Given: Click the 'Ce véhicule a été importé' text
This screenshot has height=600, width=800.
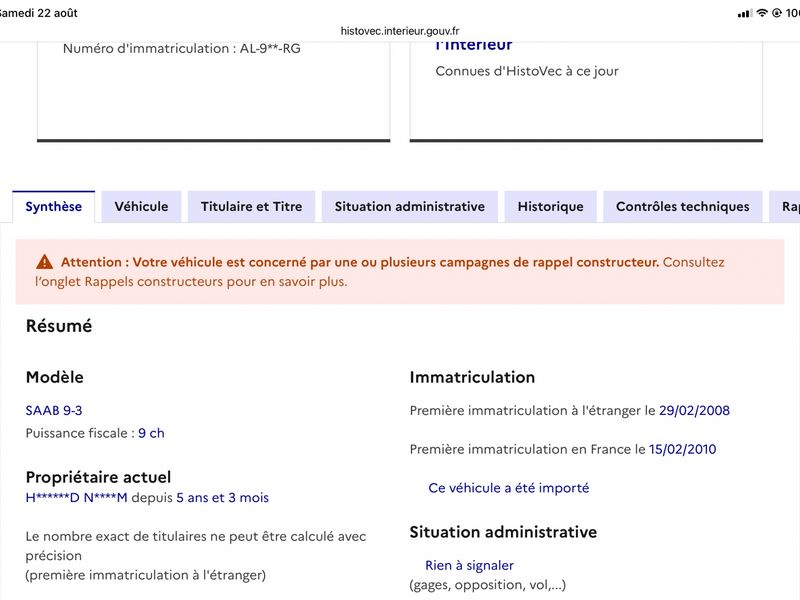Looking at the screenshot, I should (509, 488).
